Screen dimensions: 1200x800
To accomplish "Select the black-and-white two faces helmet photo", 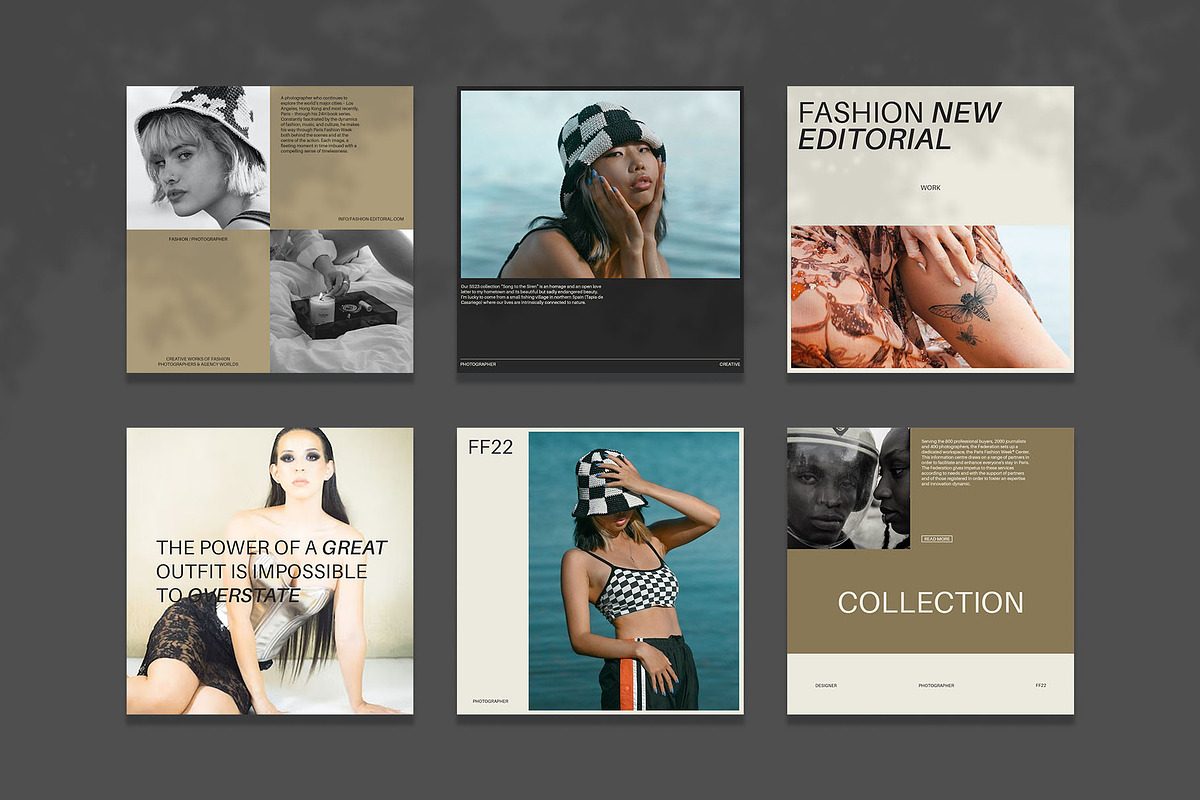I will click(x=848, y=488).
